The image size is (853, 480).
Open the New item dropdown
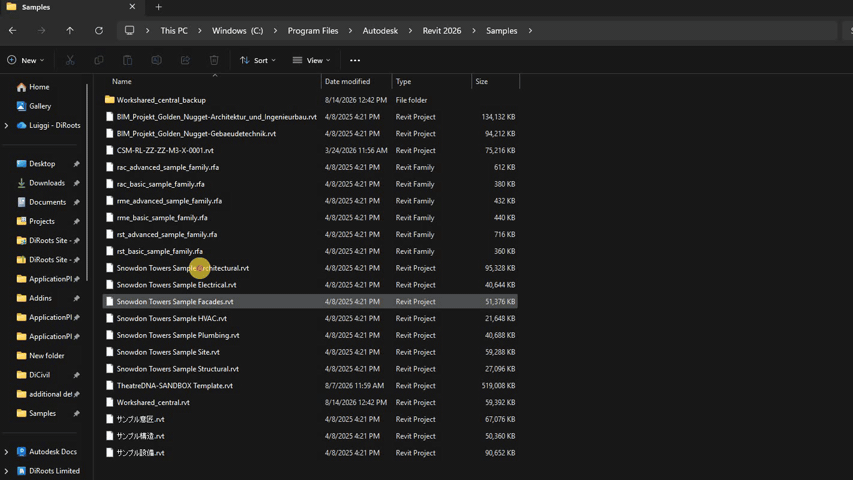pyautogui.click(x=26, y=60)
